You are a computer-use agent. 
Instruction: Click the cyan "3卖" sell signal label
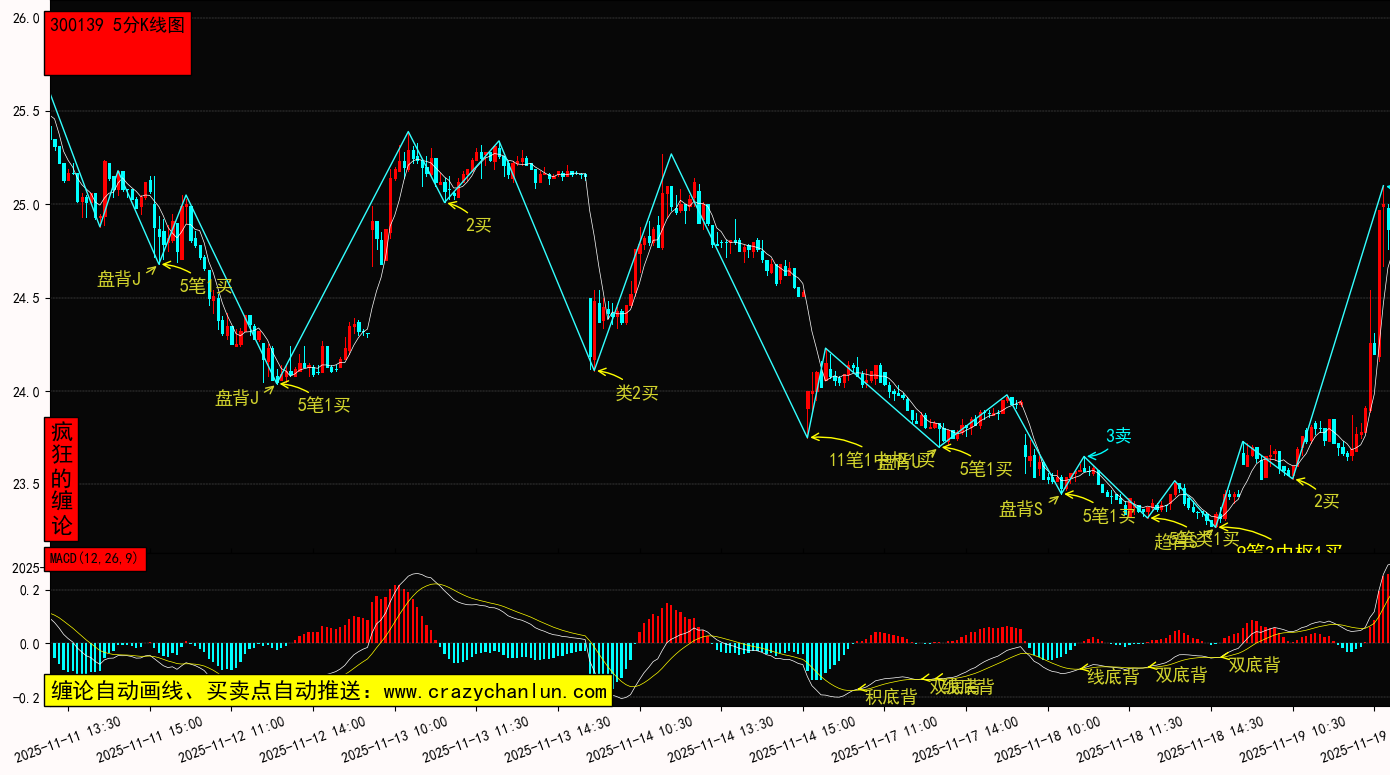click(1118, 436)
